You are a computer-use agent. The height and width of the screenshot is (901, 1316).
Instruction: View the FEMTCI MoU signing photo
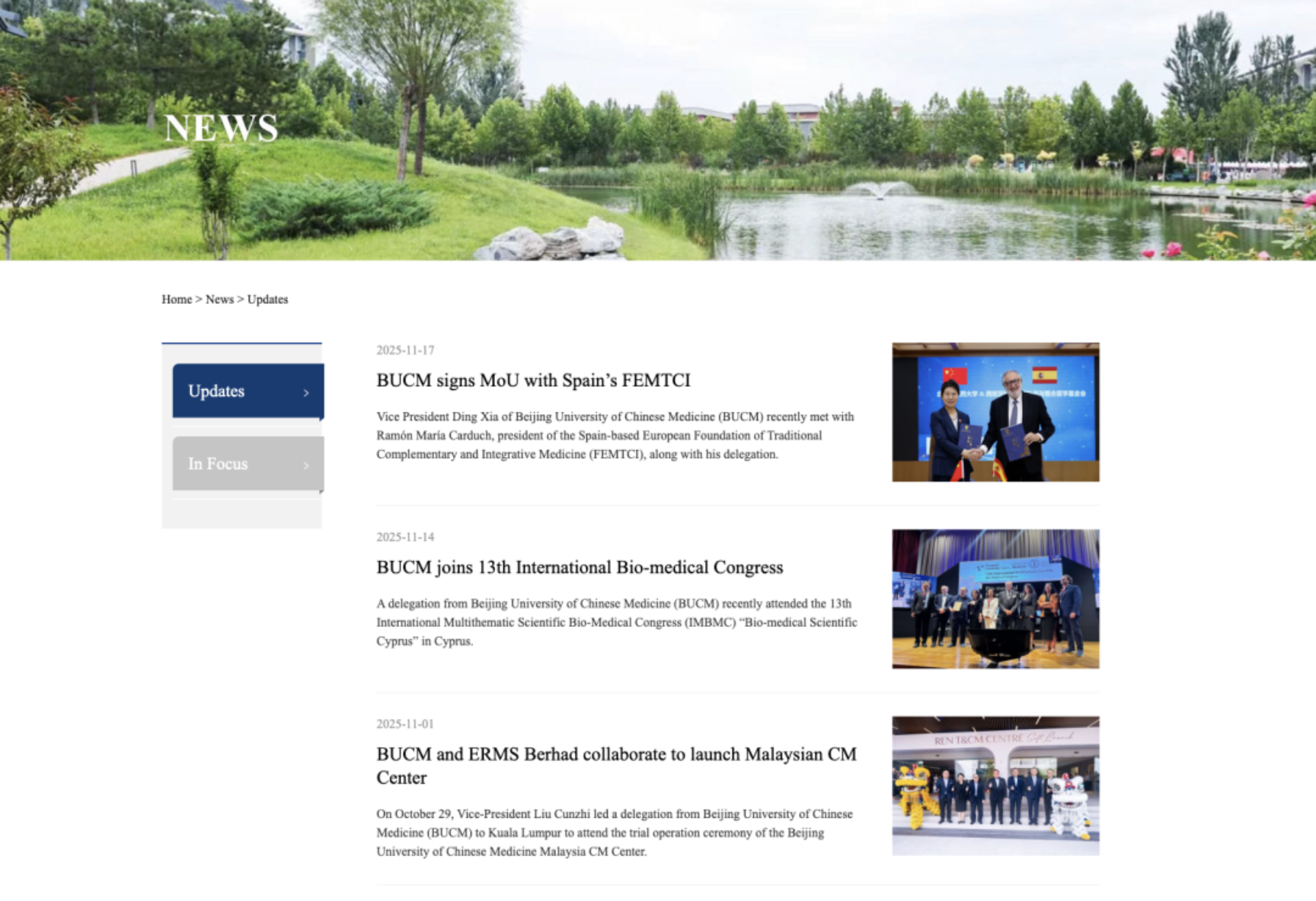coord(995,412)
